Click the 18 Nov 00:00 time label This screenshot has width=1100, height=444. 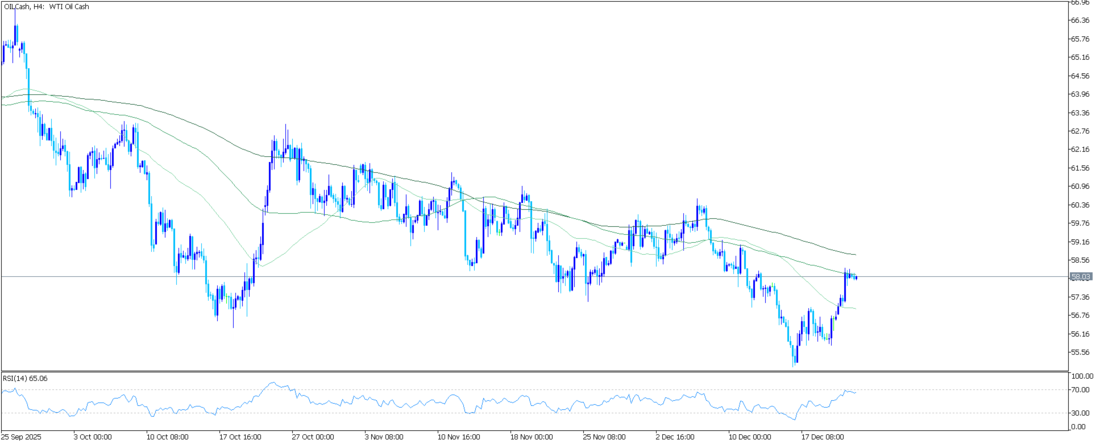tap(532, 437)
